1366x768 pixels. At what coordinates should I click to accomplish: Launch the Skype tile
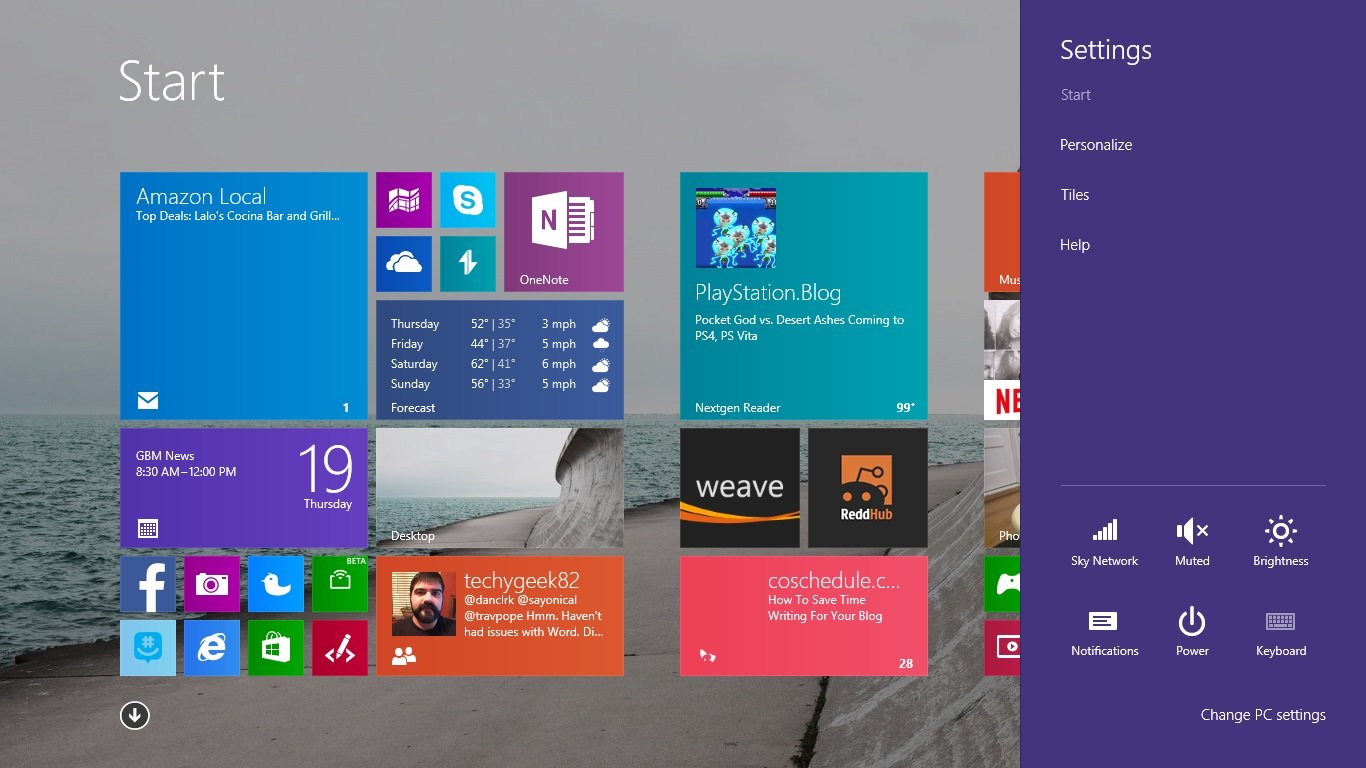tap(468, 200)
